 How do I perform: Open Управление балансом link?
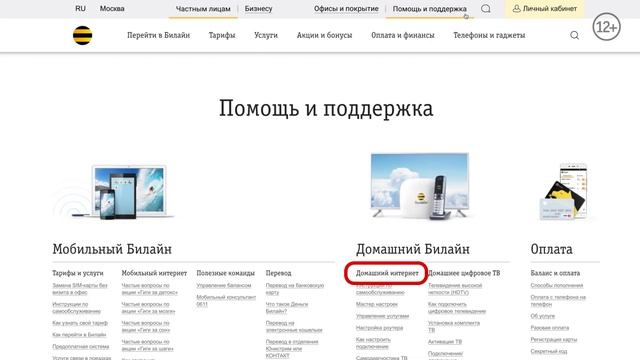tap(224, 286)
